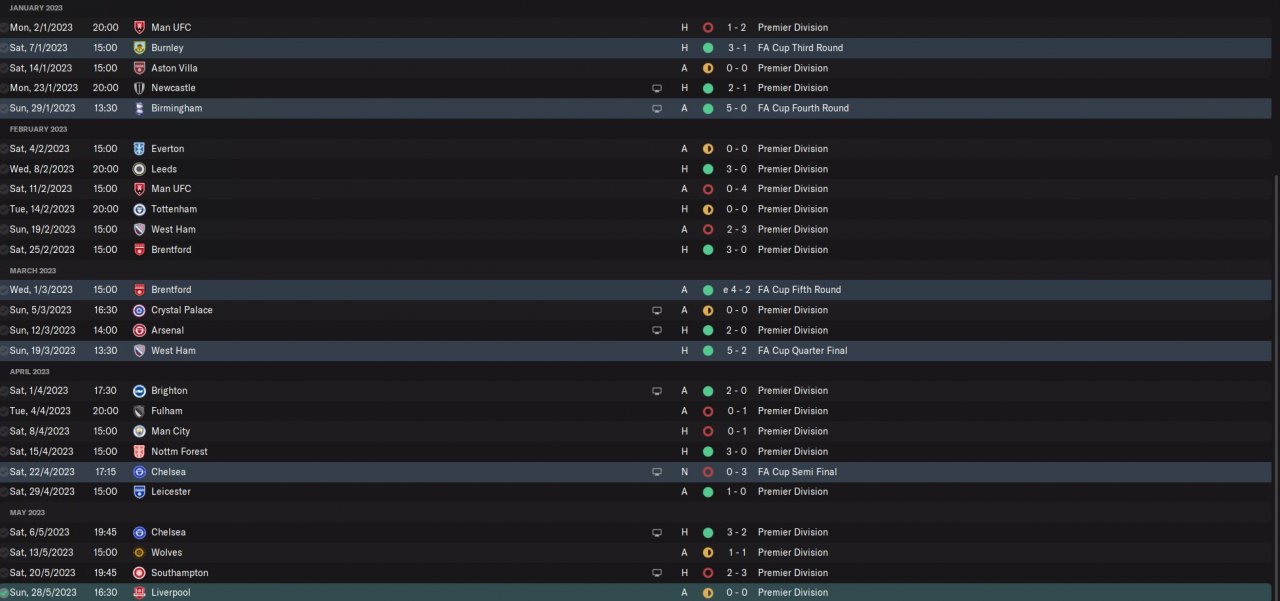Image resolution: width=1280 pixels, height=601 pixels.
Task: Click the TV broadcast icon on Newcastle row
Action: [657, 88]
